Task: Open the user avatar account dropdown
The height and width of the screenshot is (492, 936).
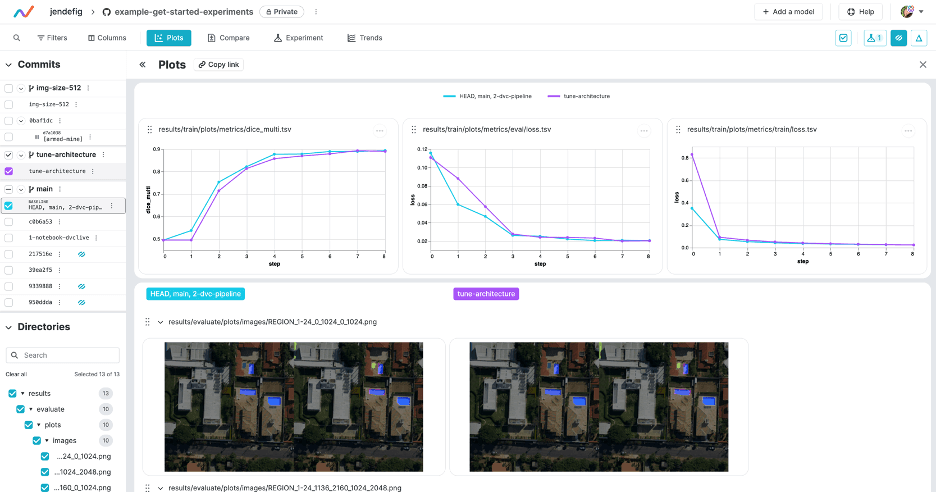Action: tap(910, 12)
